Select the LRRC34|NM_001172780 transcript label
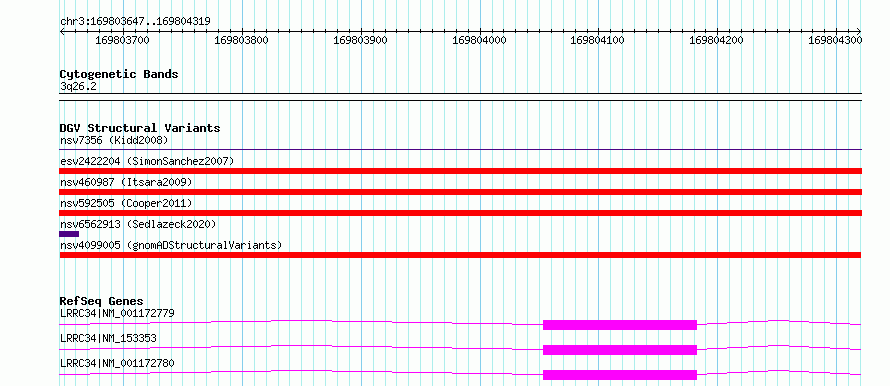 click(117, 363)
